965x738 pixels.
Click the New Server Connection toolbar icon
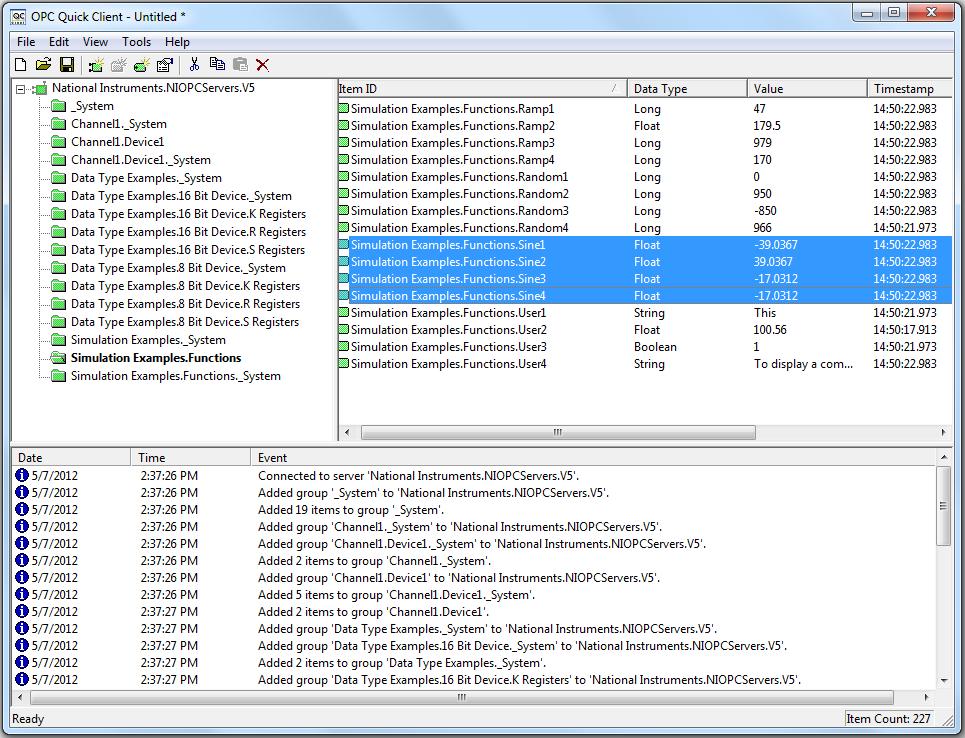click(96, 65)
